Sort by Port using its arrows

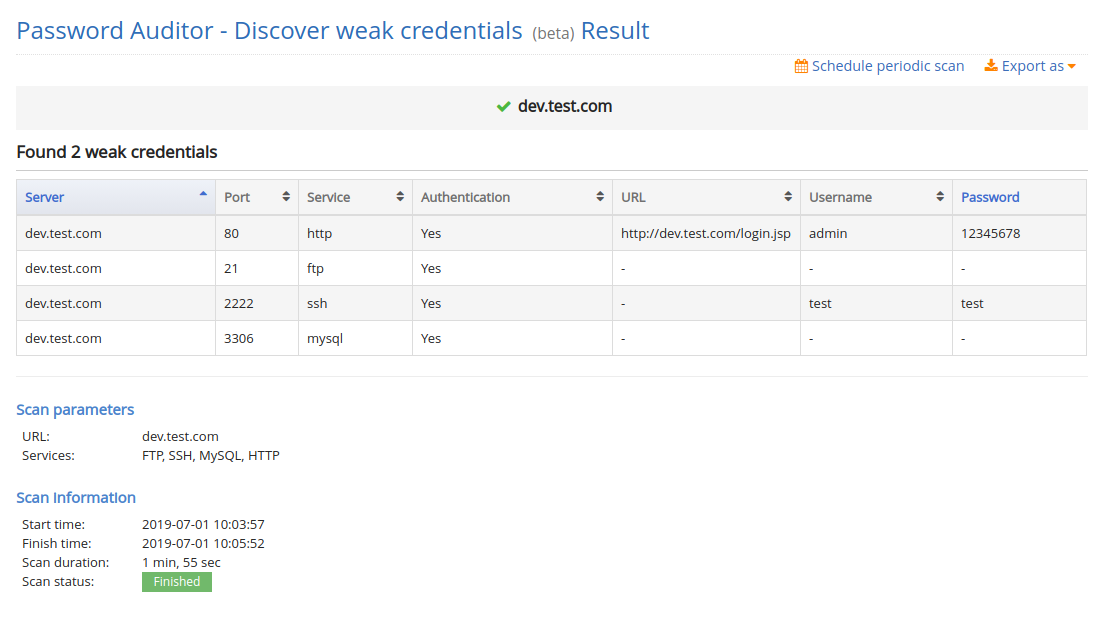(x=286, y=197)
